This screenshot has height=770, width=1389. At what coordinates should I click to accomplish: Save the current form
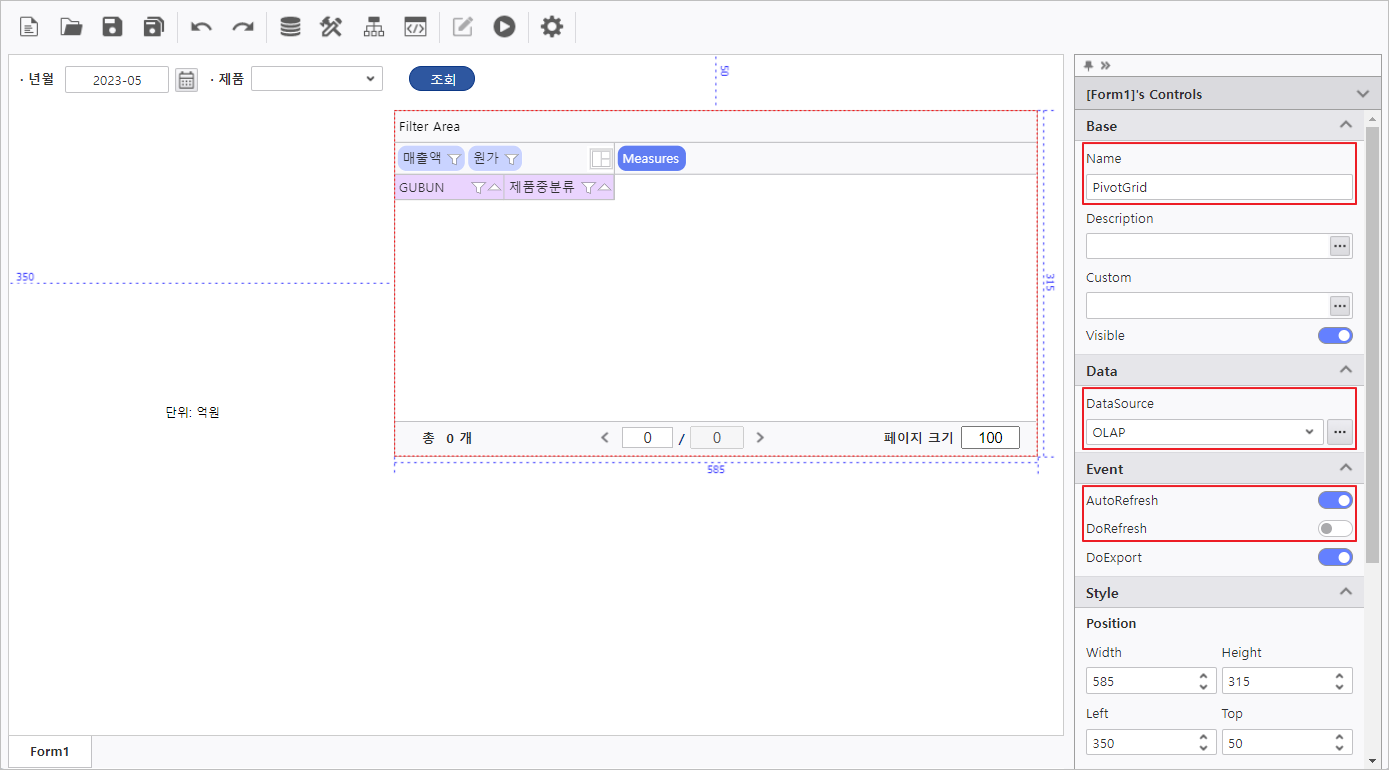pos(112,27)
